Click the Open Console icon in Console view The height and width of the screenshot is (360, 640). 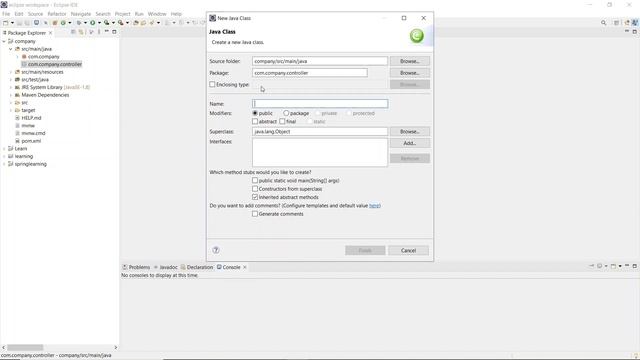[x=613, y=266]
